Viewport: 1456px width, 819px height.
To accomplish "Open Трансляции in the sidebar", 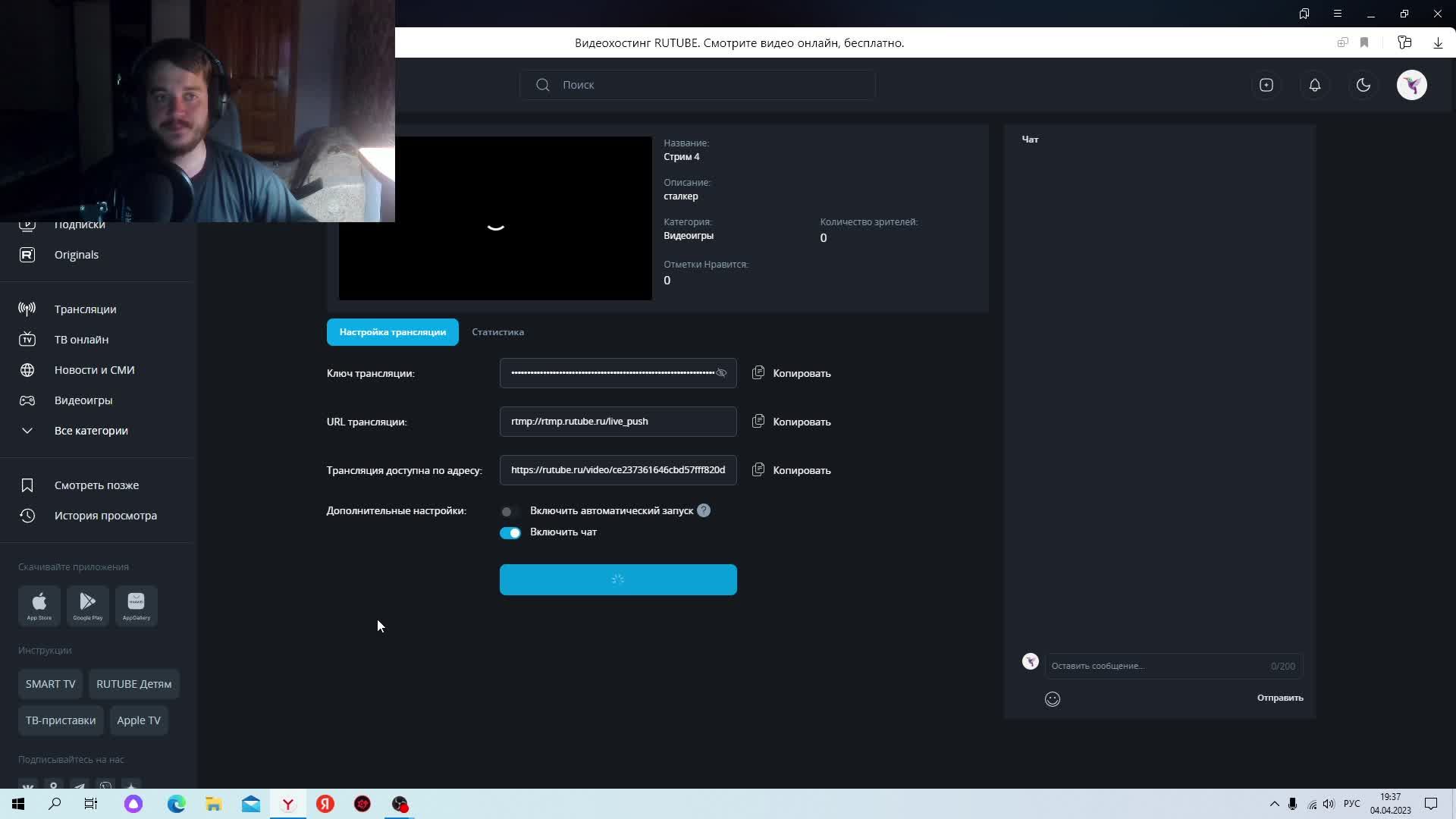I will 85,309.
